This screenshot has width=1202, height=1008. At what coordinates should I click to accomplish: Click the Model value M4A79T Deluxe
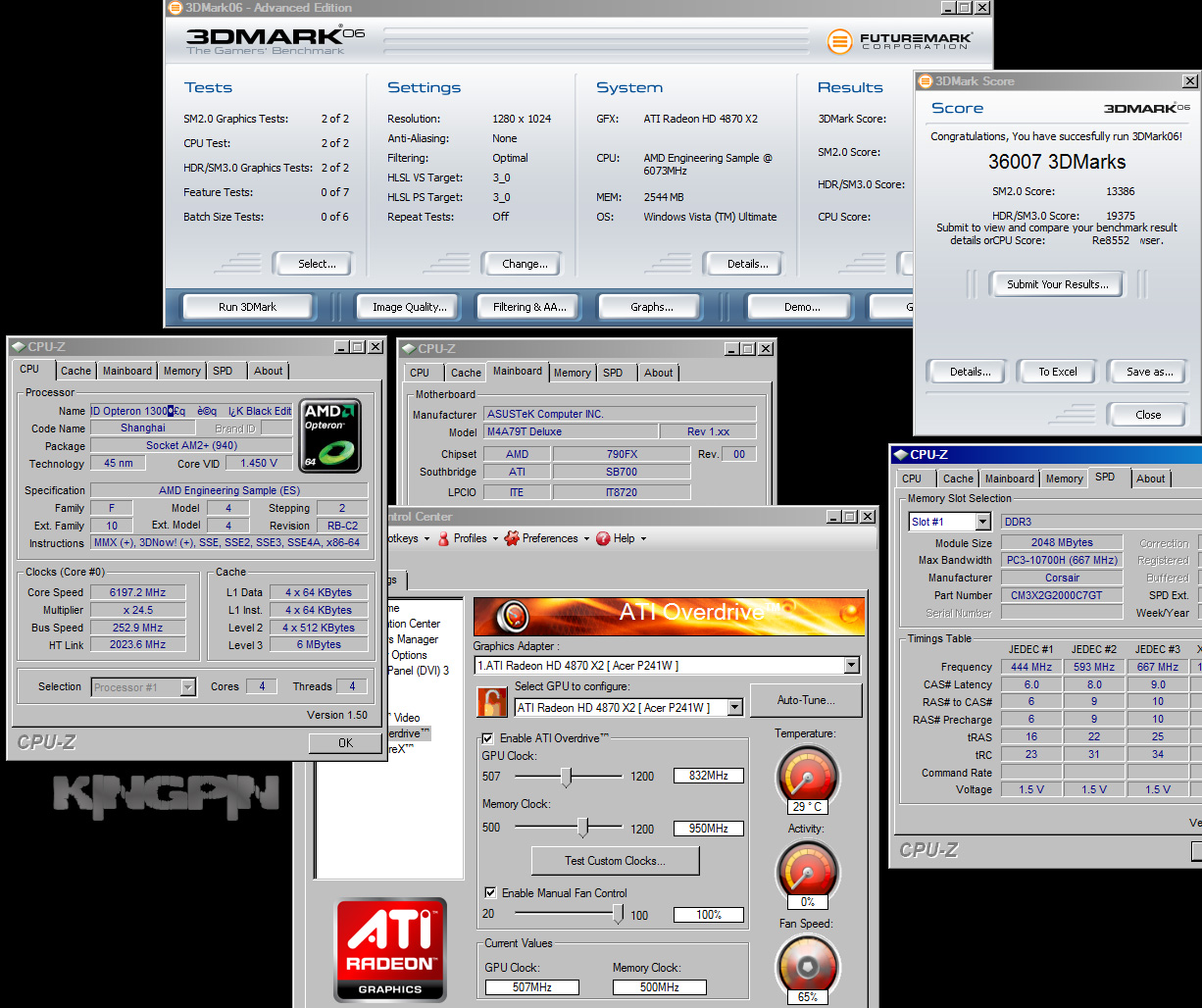click(x=571, y=431)
